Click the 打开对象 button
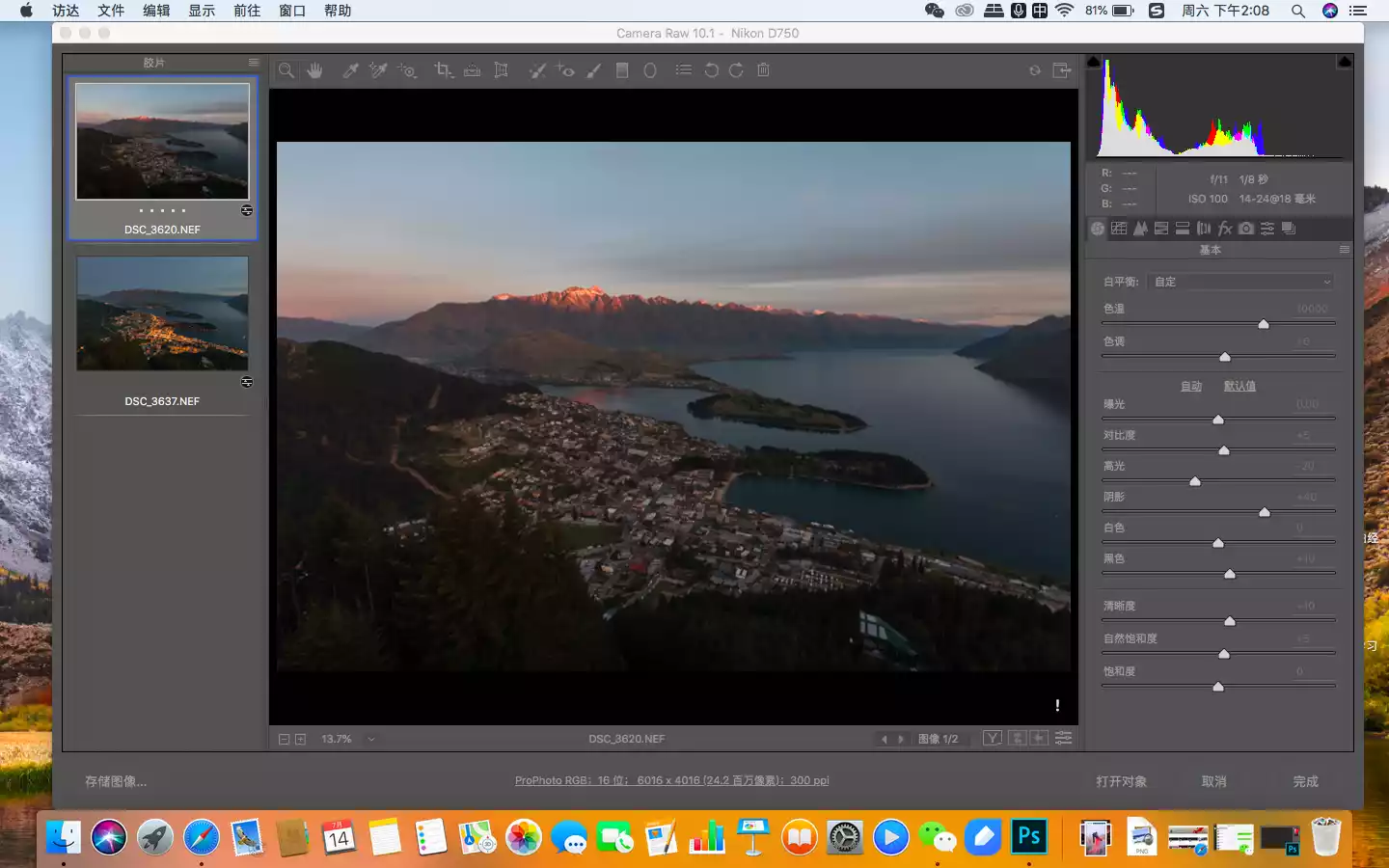Viewport: 1389px width, 868px height. pyautogui.click(x=1121, y=781)
